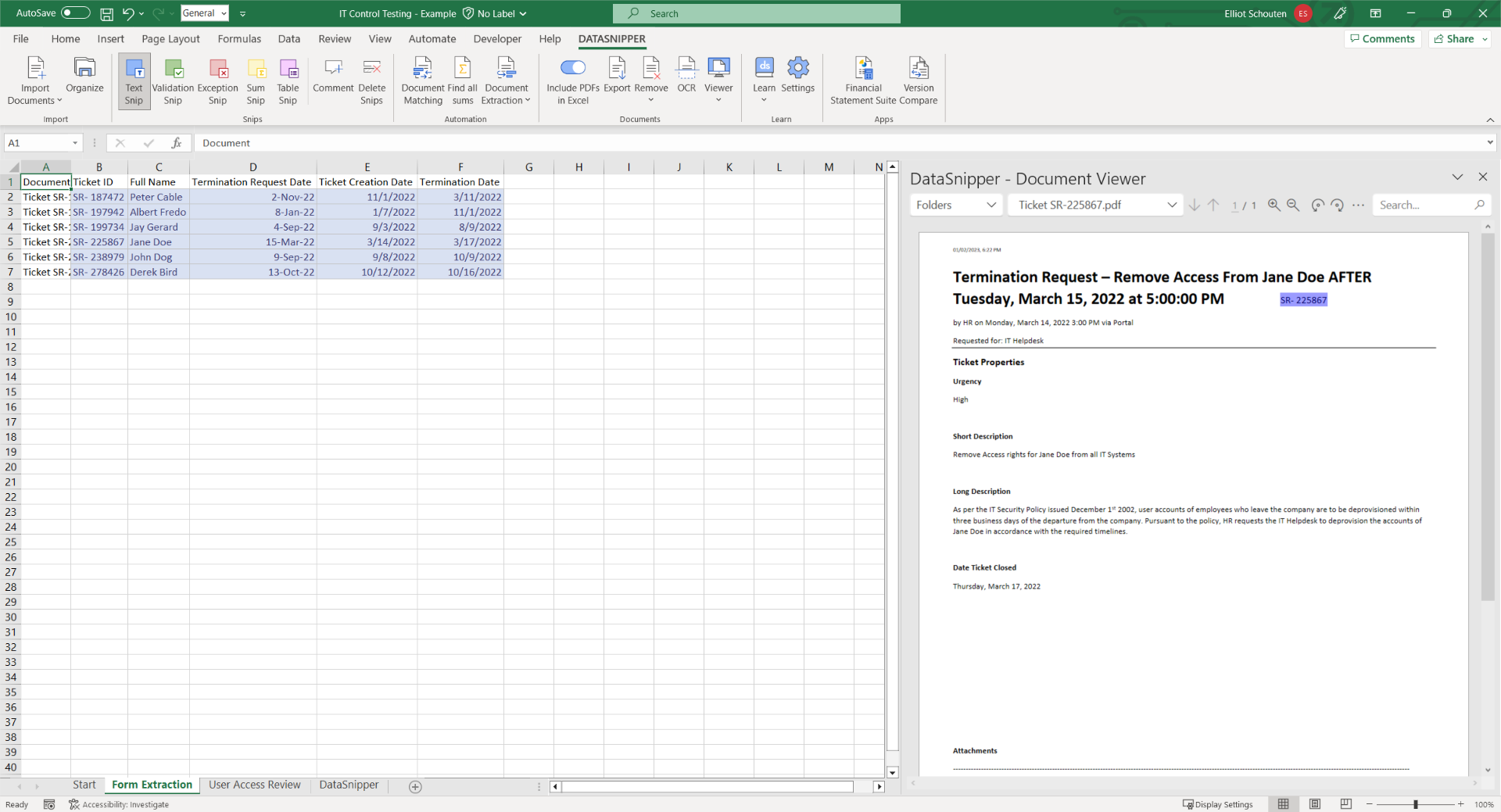The width and height of the screenshot is (1501, 812).
Task: Add a new sheet with plus button
Action: pos(416,787)
